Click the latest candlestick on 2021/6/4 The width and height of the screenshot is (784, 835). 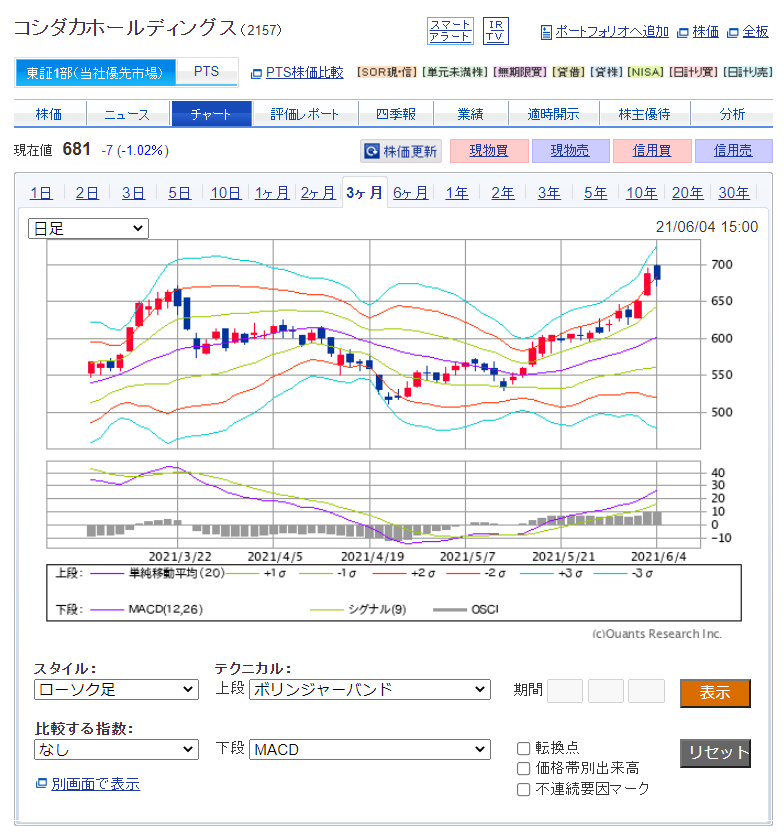pos(657,273)
